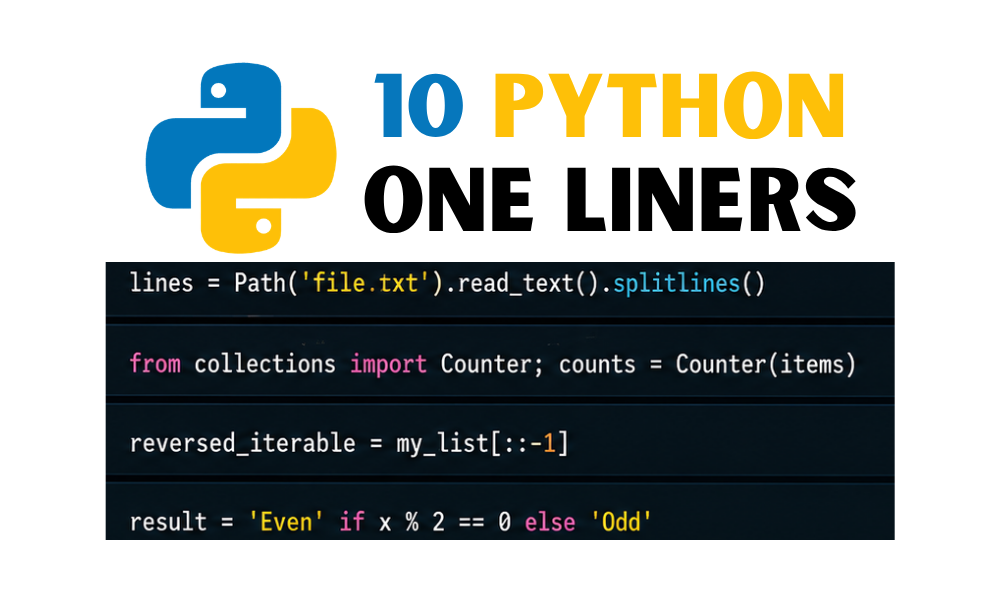Click the yellow "PYTHON" title word
The width and height of the screenshot is (1000, 600).
click(670, 105)
